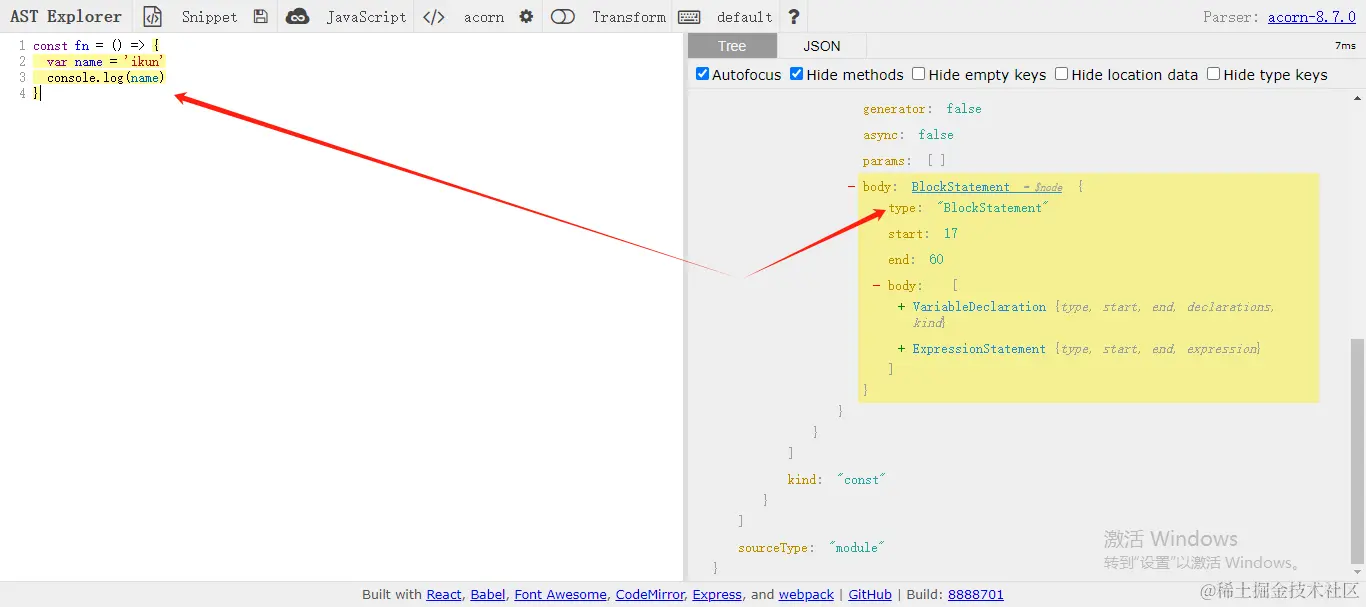Click the 7ms parse time label
The height and width of the screenshot is (607, 1366).
(1345, 46)
